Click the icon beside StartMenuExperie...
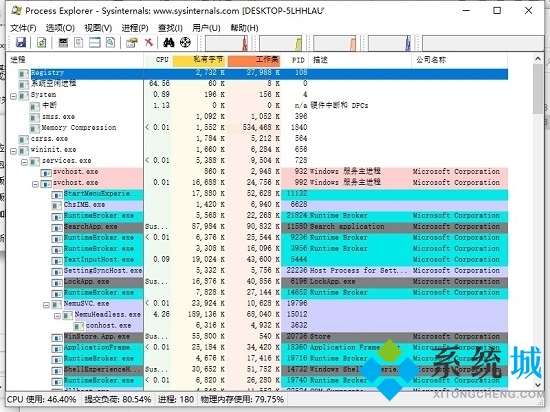 [56, 194]
